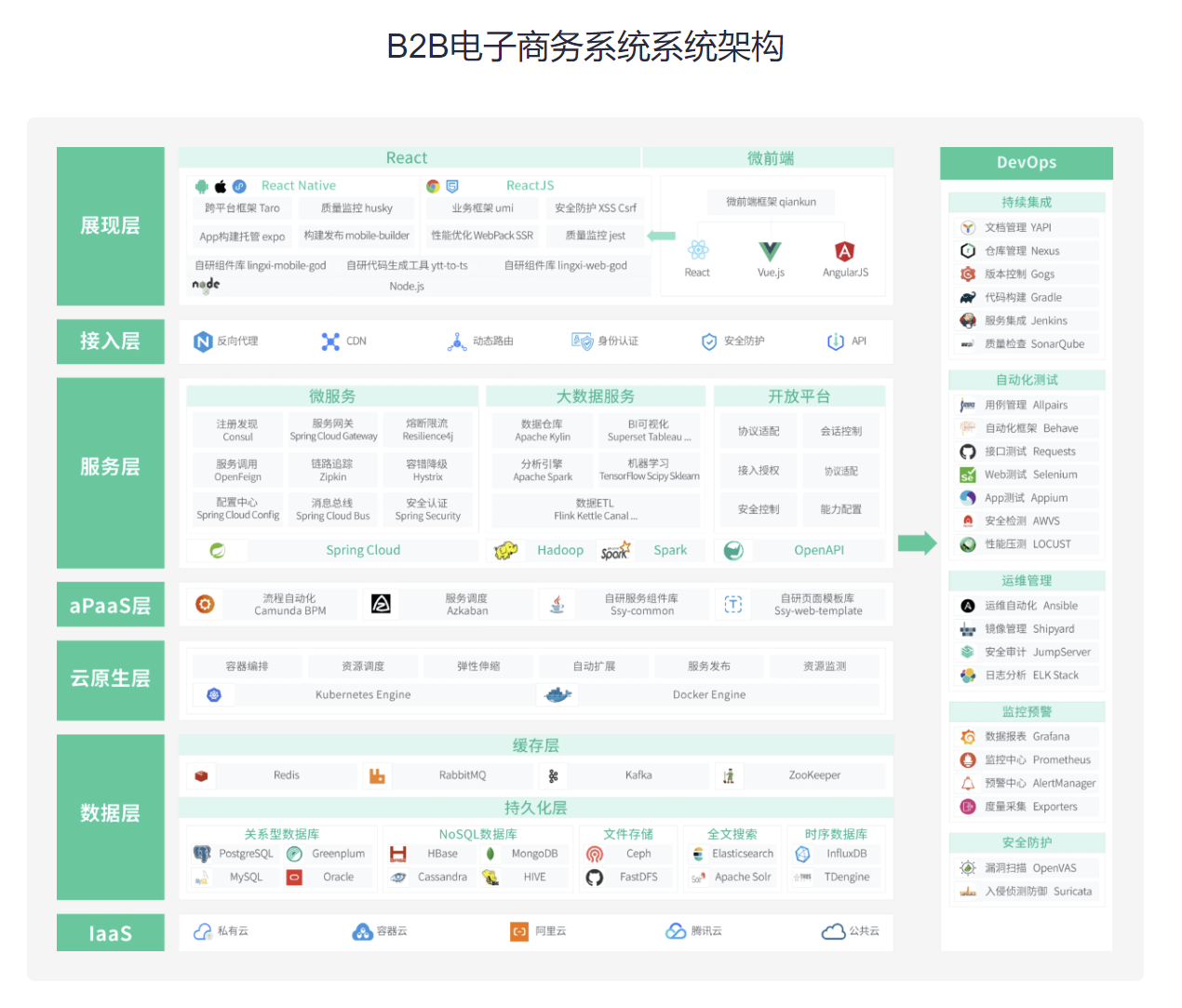The height and width of the screenshot is (1008, 1182).
Task: Click the Grafana icon
Action: 968,736
